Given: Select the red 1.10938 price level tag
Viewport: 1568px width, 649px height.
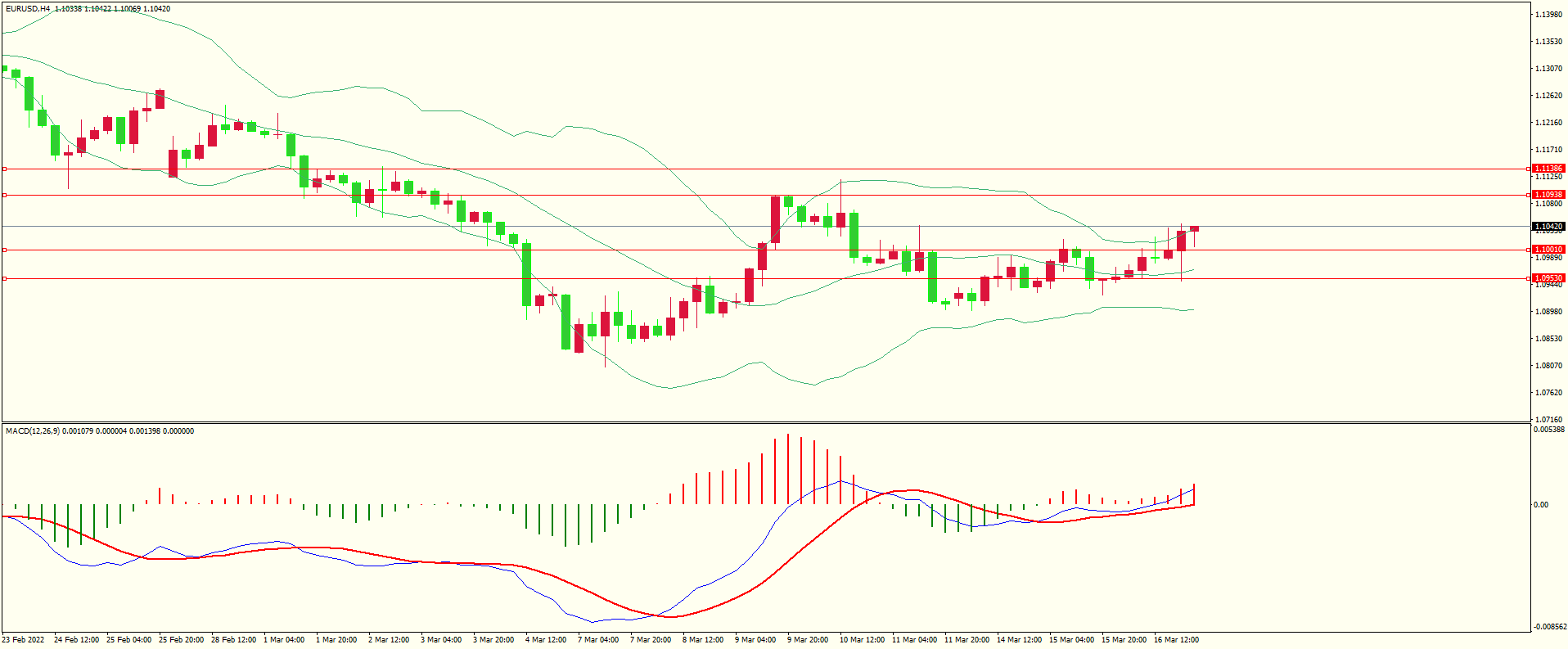Looking at the screenshot, I should [x=1548, y=195].
